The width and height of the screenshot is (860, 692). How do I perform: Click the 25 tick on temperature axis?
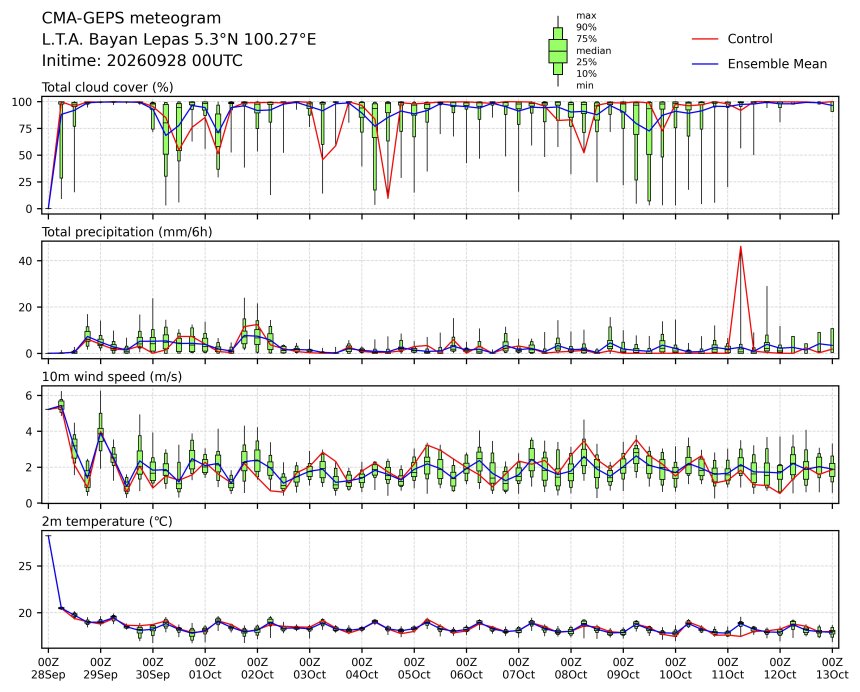pyautogui.click(x=27, y=566)
